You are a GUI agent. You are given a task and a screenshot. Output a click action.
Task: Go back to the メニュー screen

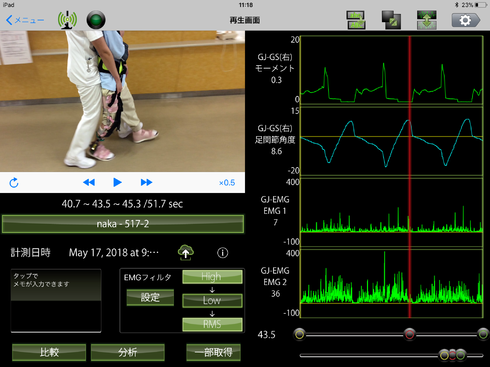(x=25, y=20)
